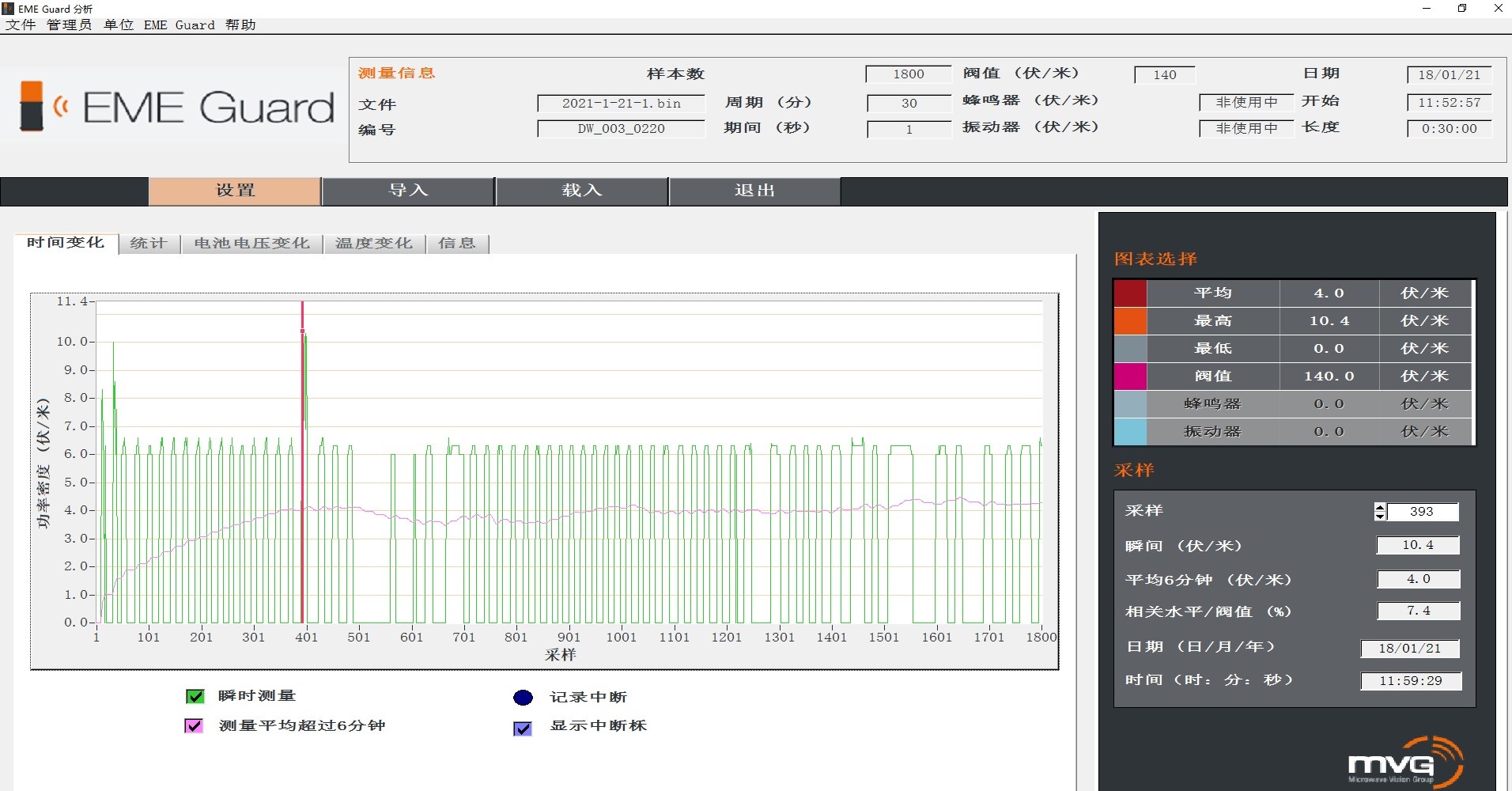Viewport: 1512px width, 791px height.
Task: Toggle the 测量平均超过6分钟 checkbox
Action: [x=194, y=725]
